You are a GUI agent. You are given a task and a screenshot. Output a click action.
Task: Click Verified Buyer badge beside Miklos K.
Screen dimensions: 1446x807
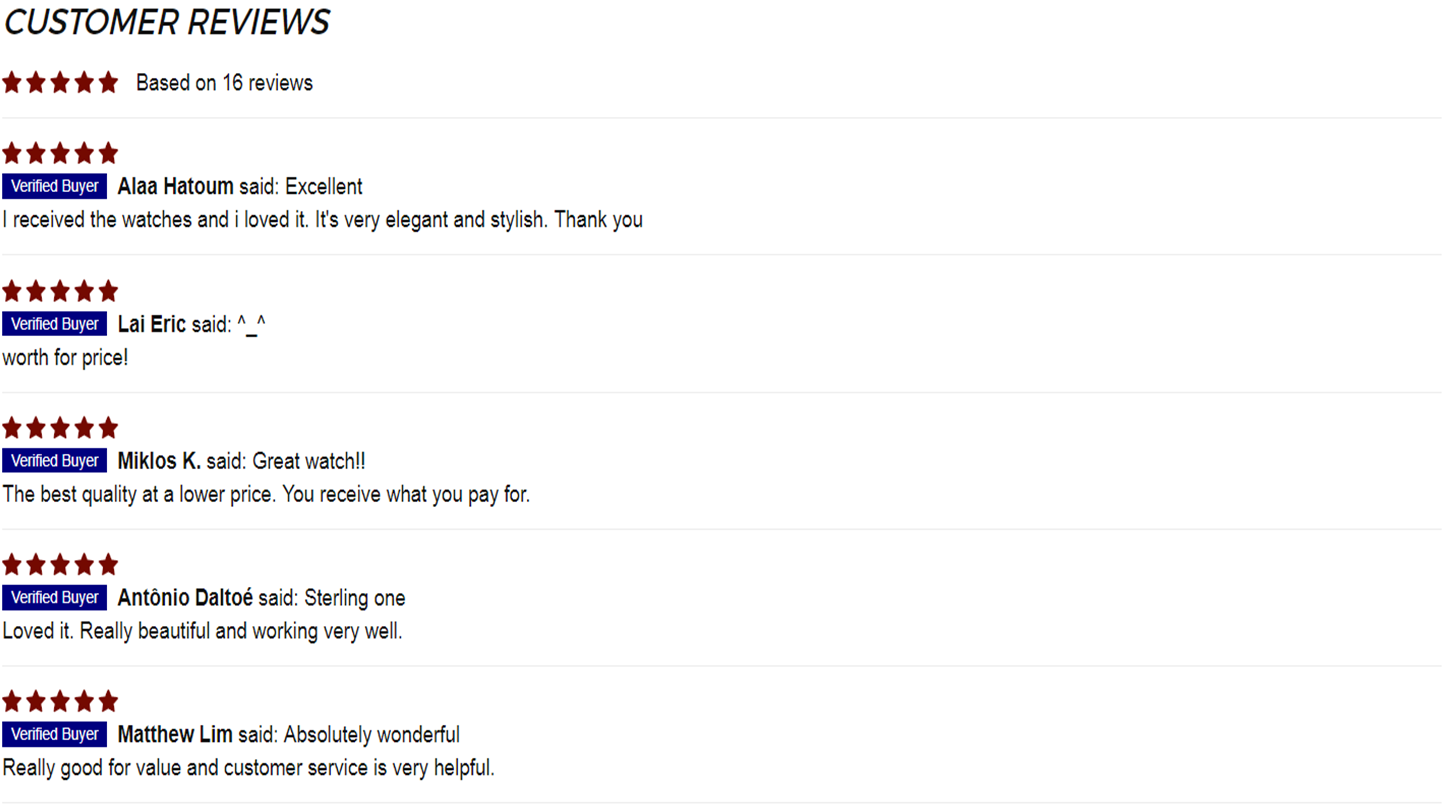pos(55,461)
